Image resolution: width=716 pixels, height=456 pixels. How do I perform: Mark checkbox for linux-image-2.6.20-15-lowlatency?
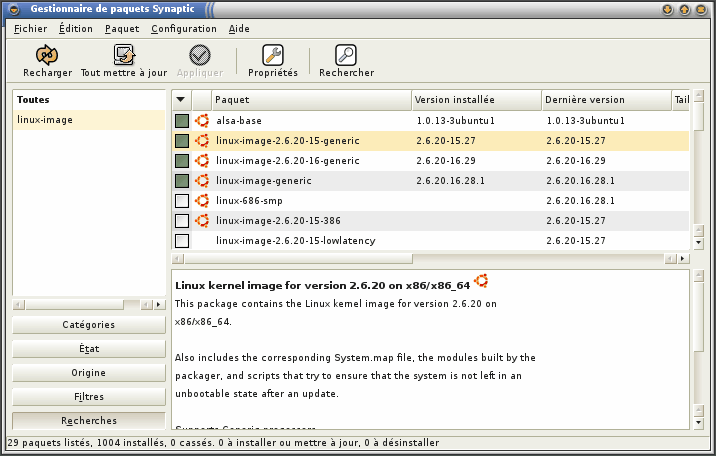182,241
